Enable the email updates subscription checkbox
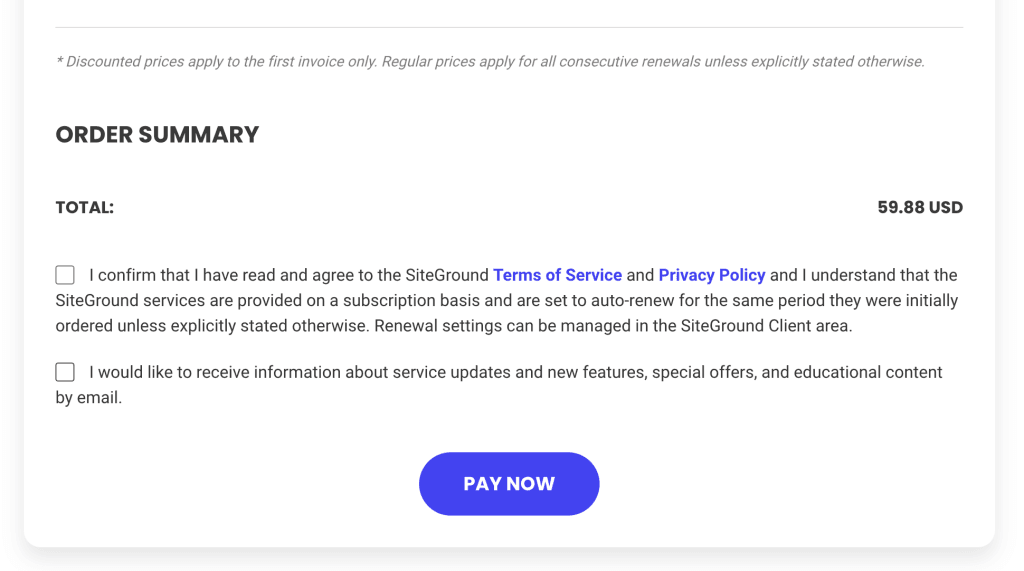Viewport: 1024px width, 571px height. point(65,372)
